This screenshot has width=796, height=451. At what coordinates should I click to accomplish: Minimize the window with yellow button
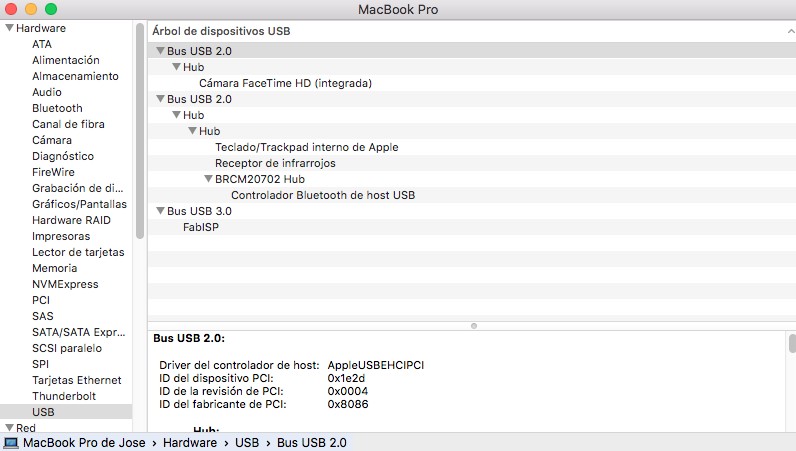click(x=30, y=9)
